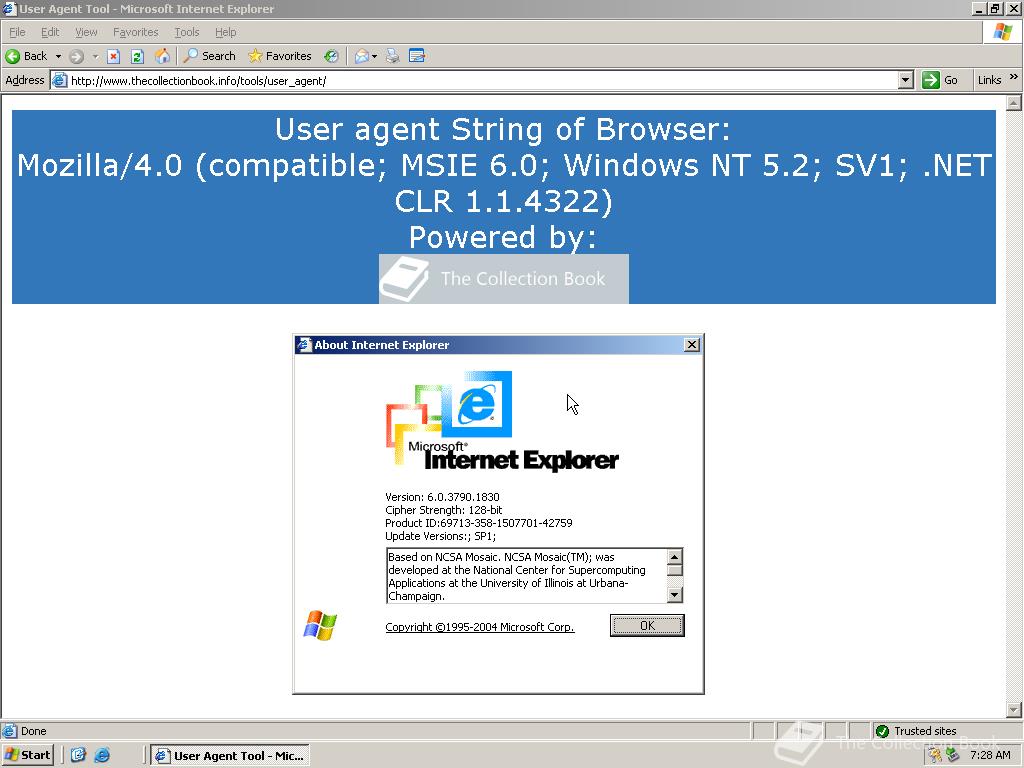
Task: Open the Edit menu
Action: tap(50, 32)
